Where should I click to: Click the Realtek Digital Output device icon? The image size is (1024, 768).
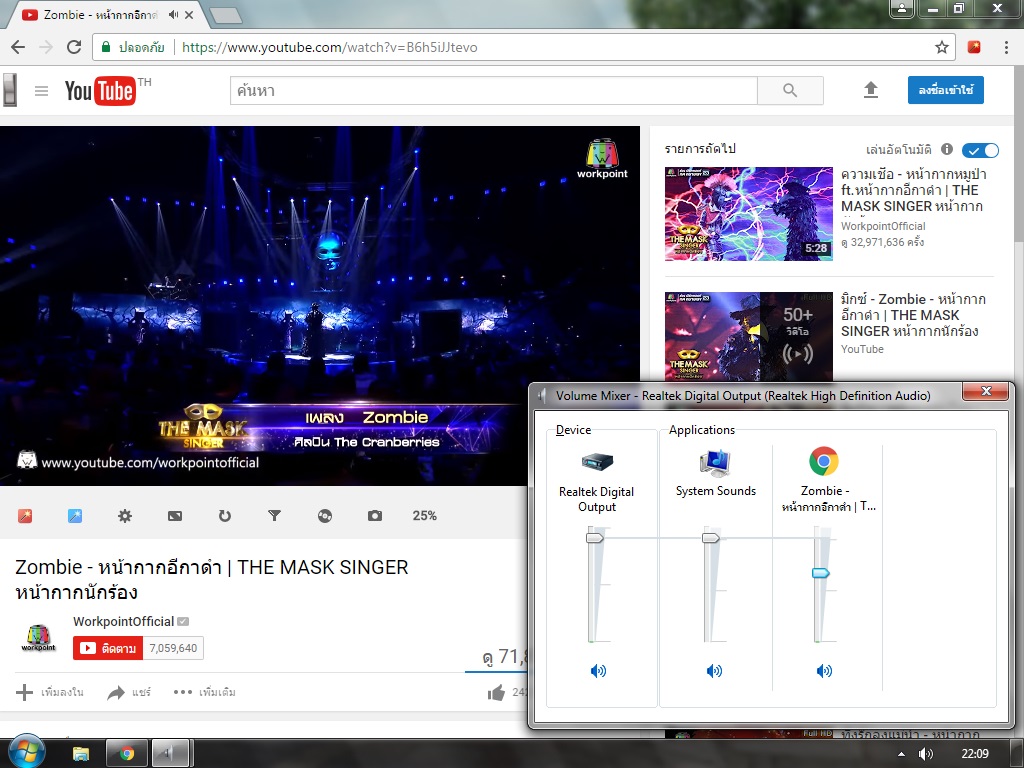coord(597,462)
